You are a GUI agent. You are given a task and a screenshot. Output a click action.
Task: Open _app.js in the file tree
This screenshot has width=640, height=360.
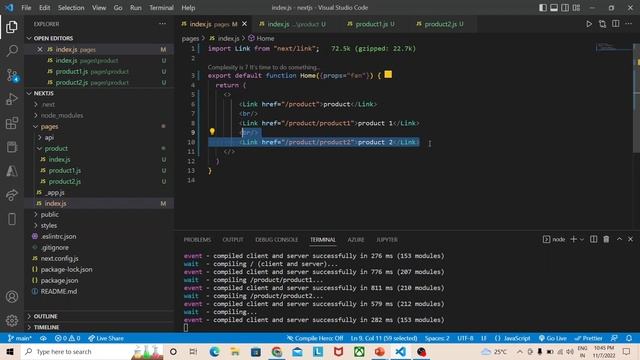pyautogui.click(x=55, y=193)
